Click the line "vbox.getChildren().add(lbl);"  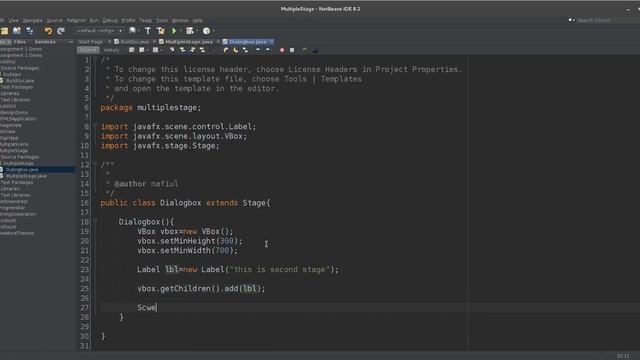[x=201, y=289]
